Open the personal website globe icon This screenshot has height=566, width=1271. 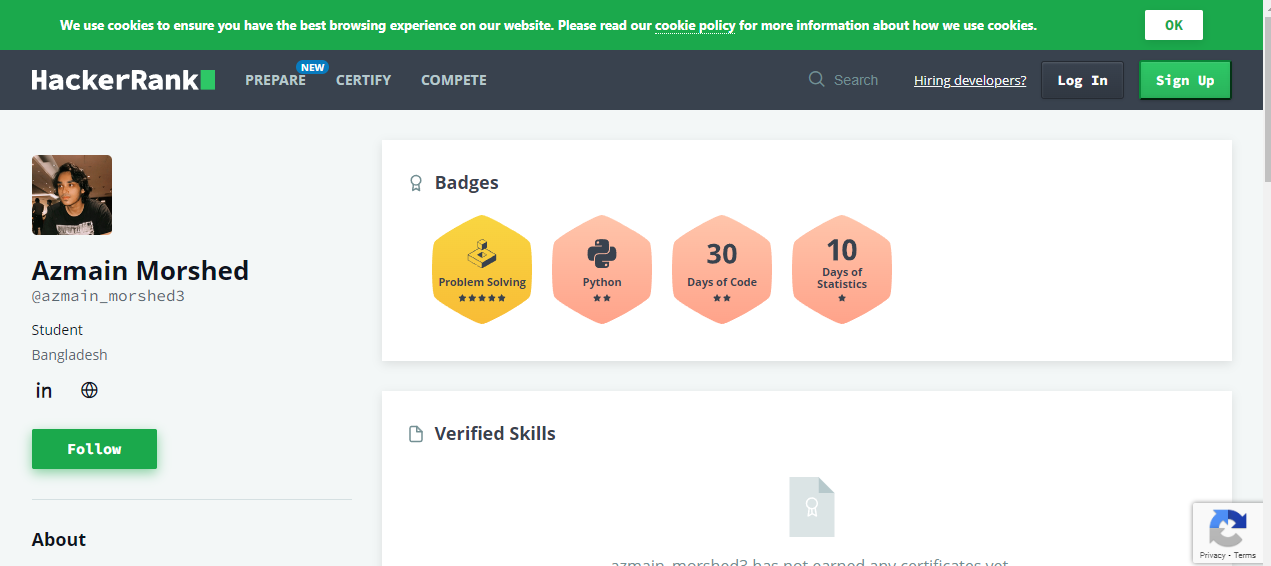point(89,390)
